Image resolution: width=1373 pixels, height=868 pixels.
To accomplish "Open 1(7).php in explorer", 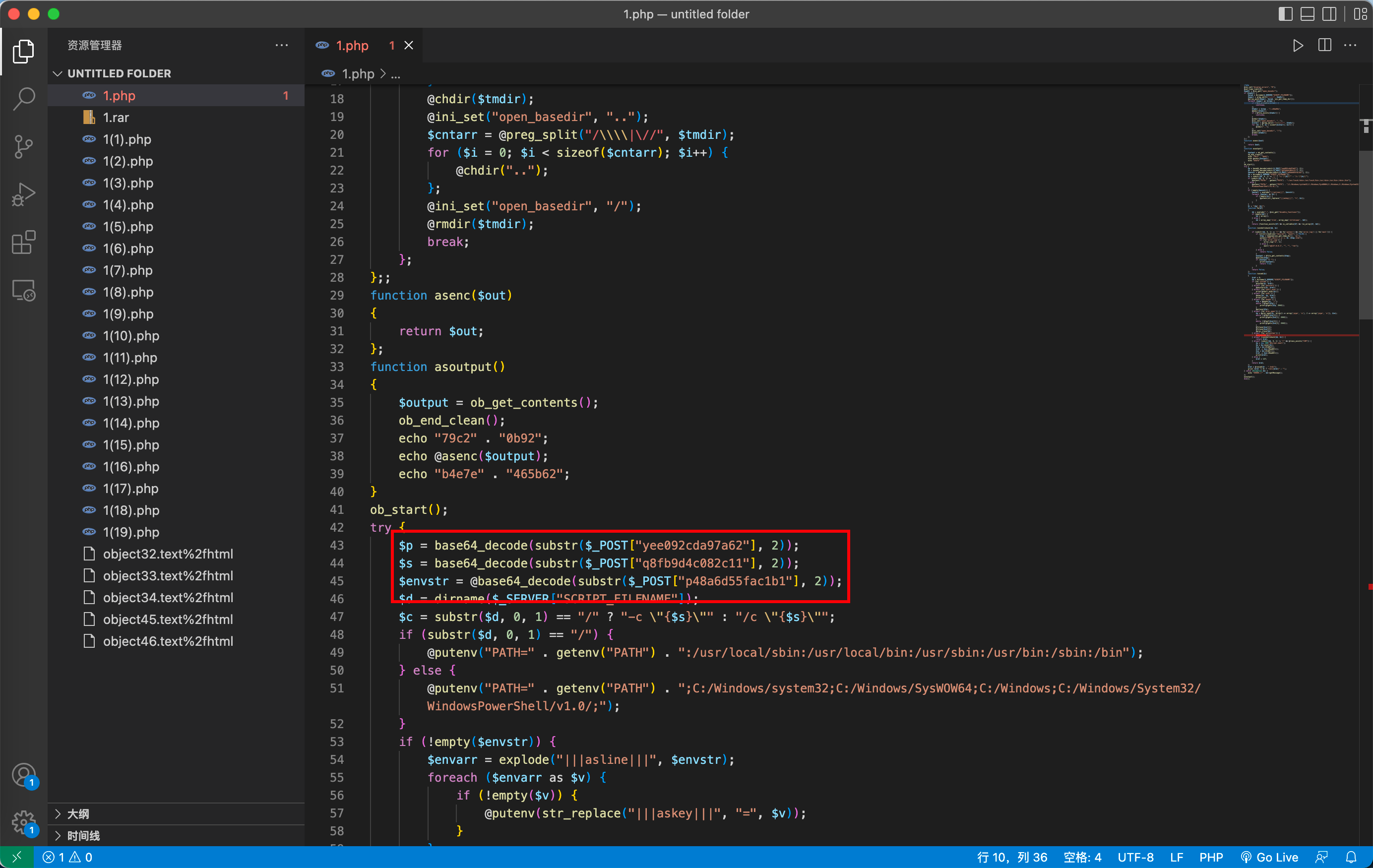I will (x=176, y=270).
